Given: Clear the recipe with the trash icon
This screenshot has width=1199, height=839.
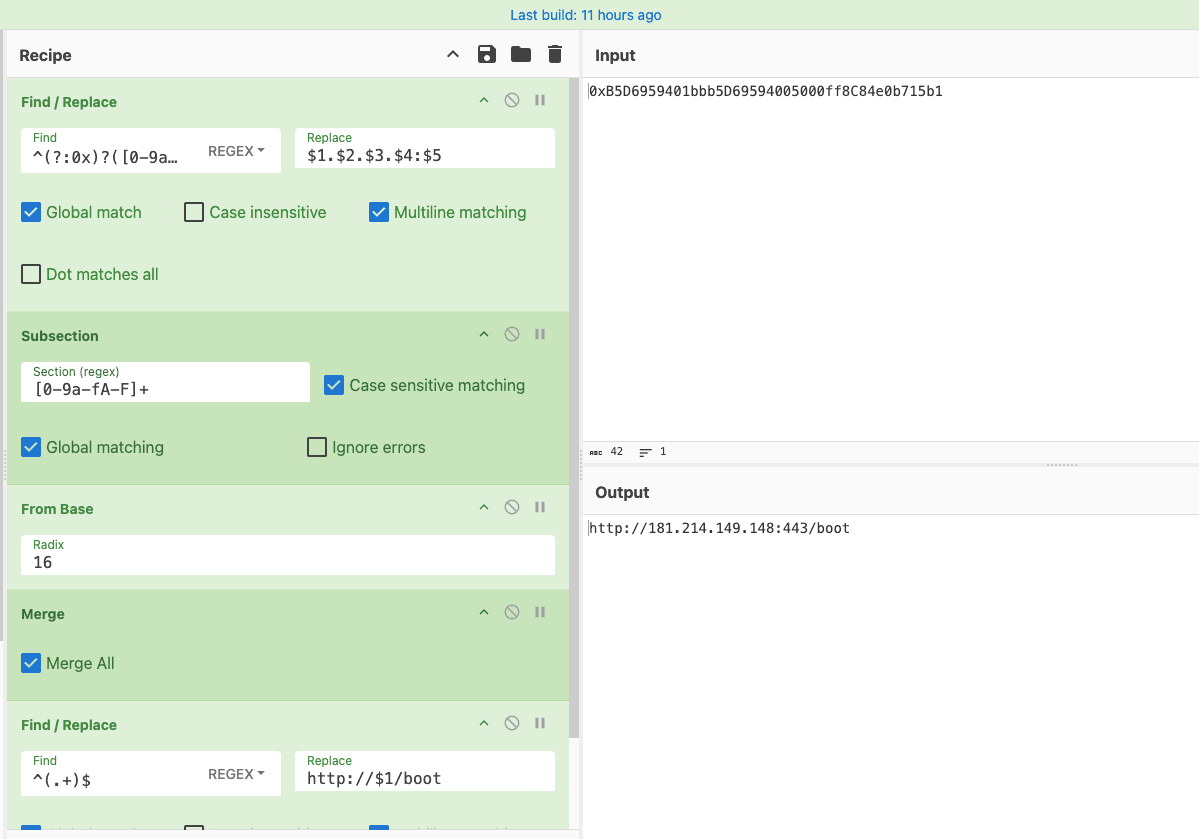Looking at the screenshot, I should pos(555,54).
